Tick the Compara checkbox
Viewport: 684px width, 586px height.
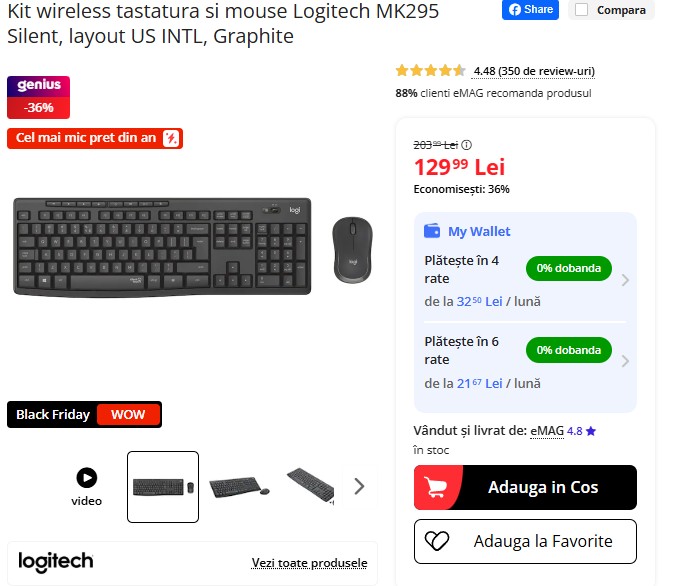click(x=581, y=10)
